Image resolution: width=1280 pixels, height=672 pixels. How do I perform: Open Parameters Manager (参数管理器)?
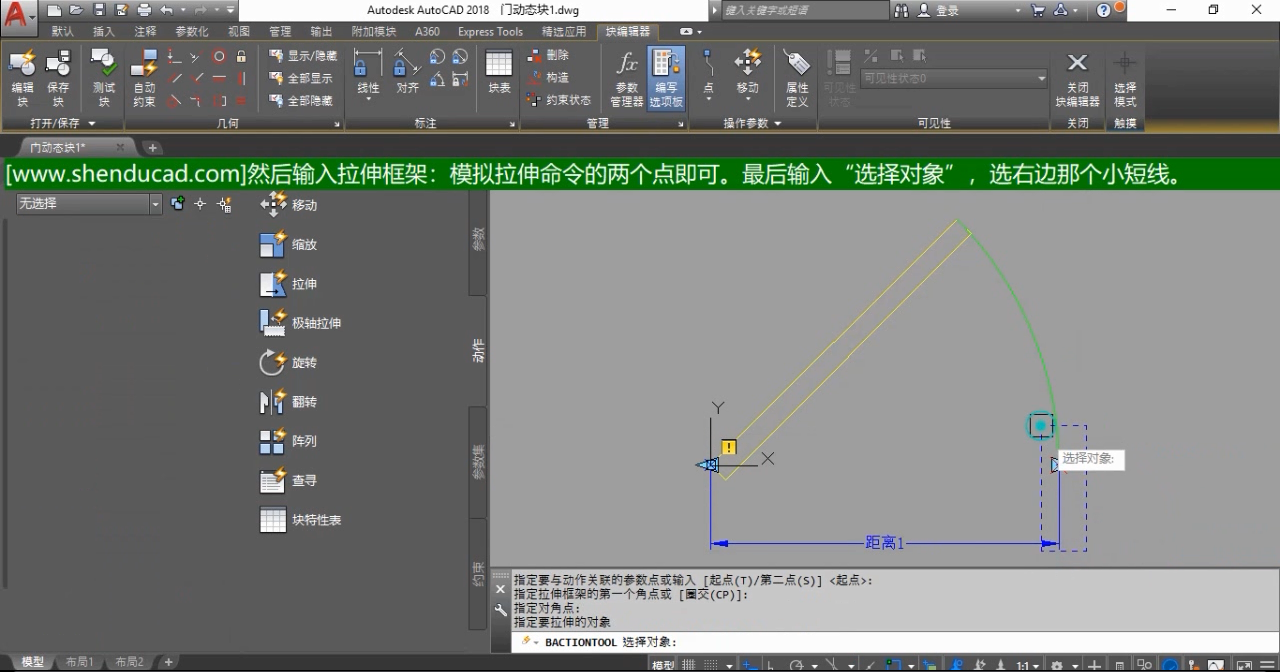[x=627, y=78]
